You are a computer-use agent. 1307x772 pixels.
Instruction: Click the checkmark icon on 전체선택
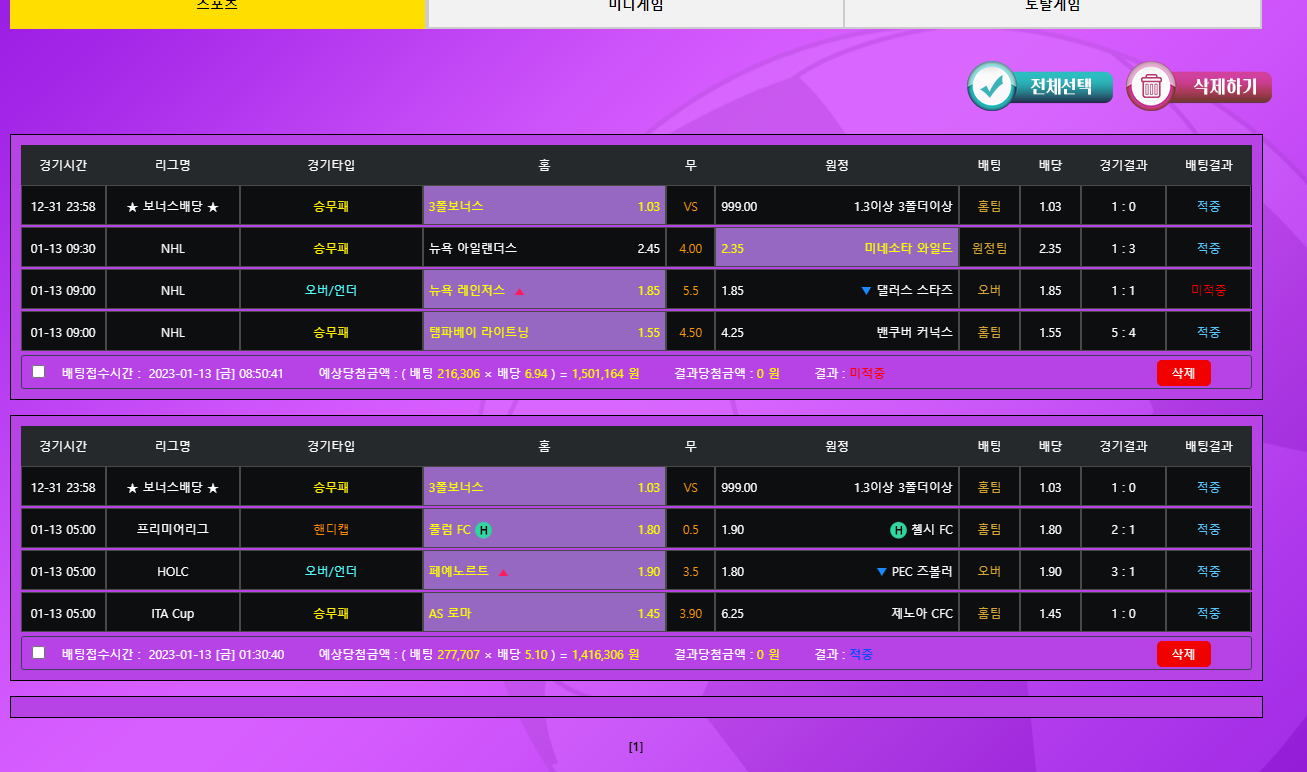(x=992, y=87)
